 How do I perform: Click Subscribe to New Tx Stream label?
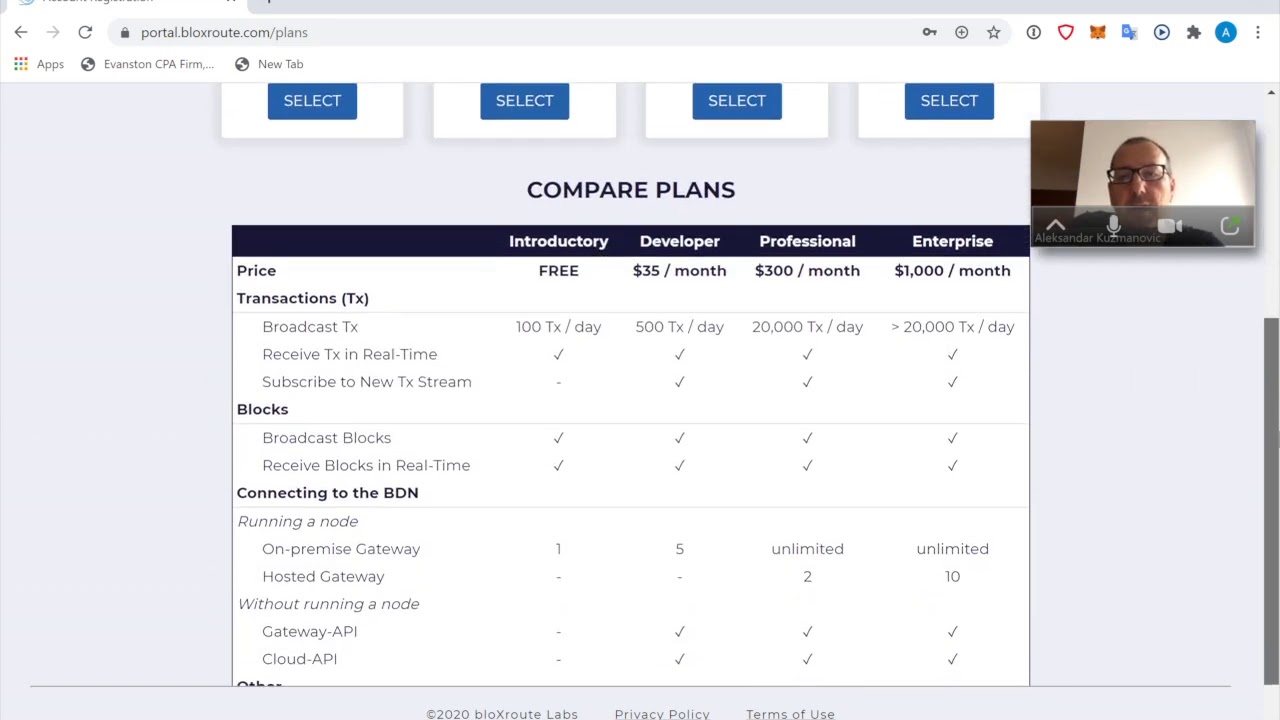point(367,382)
